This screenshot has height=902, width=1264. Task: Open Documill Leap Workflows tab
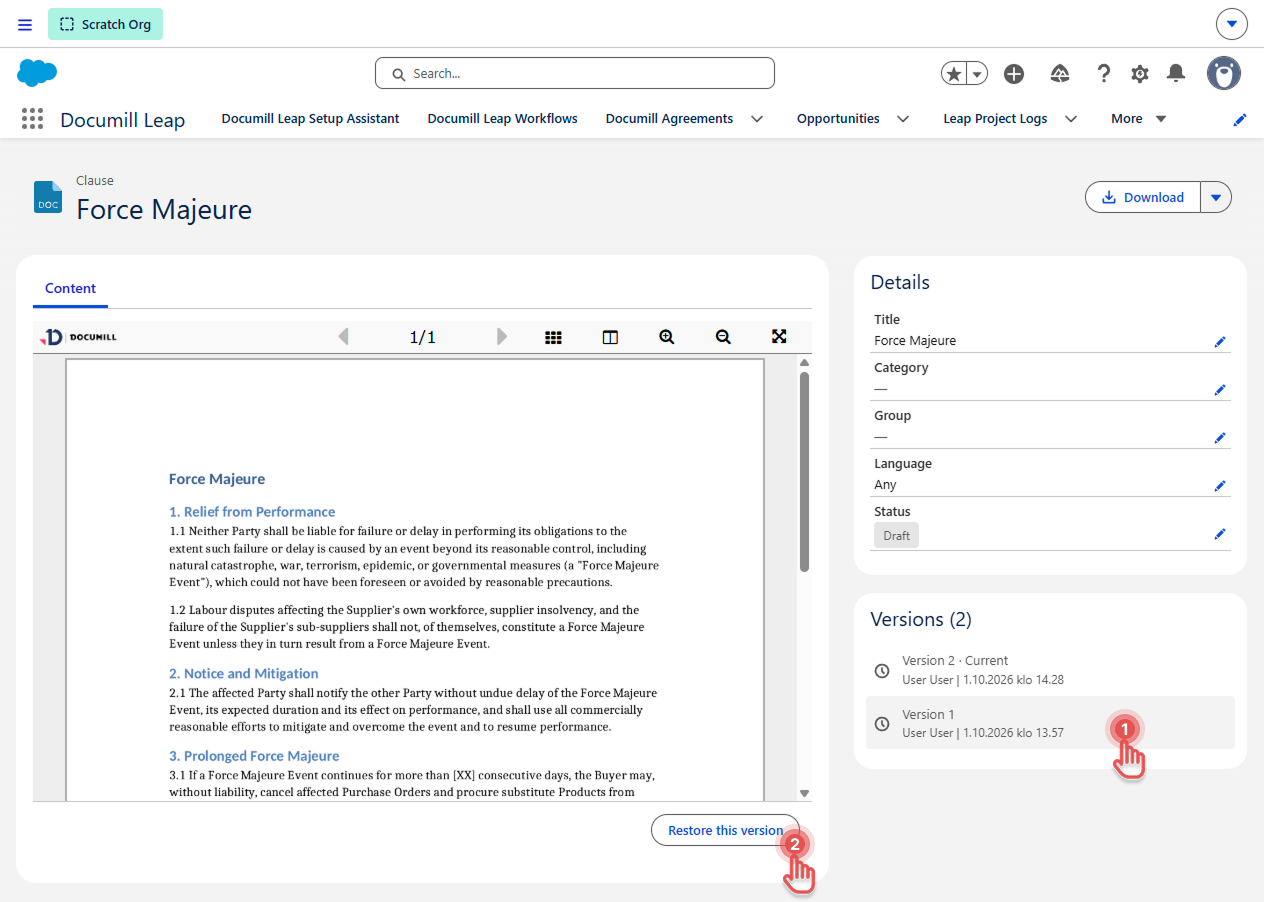click(503, 119)
